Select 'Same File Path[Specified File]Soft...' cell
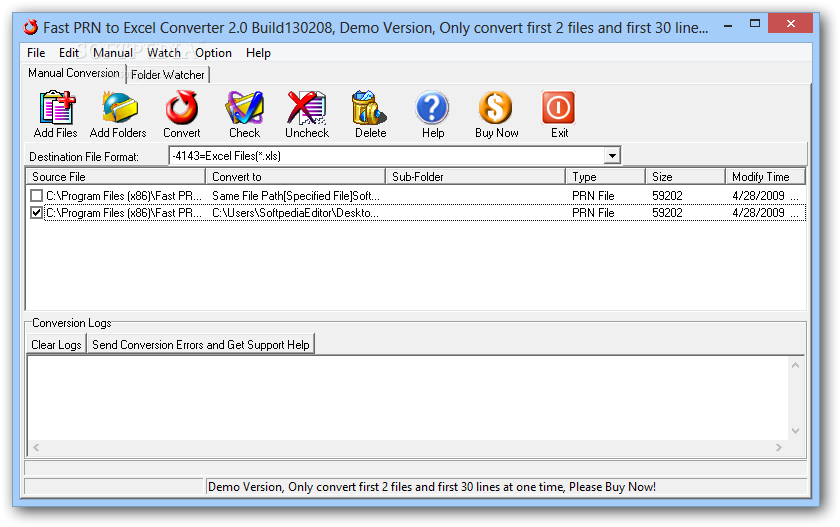This screenshot has height=527, width=840. pyautogui.click(x=296, y=196)
